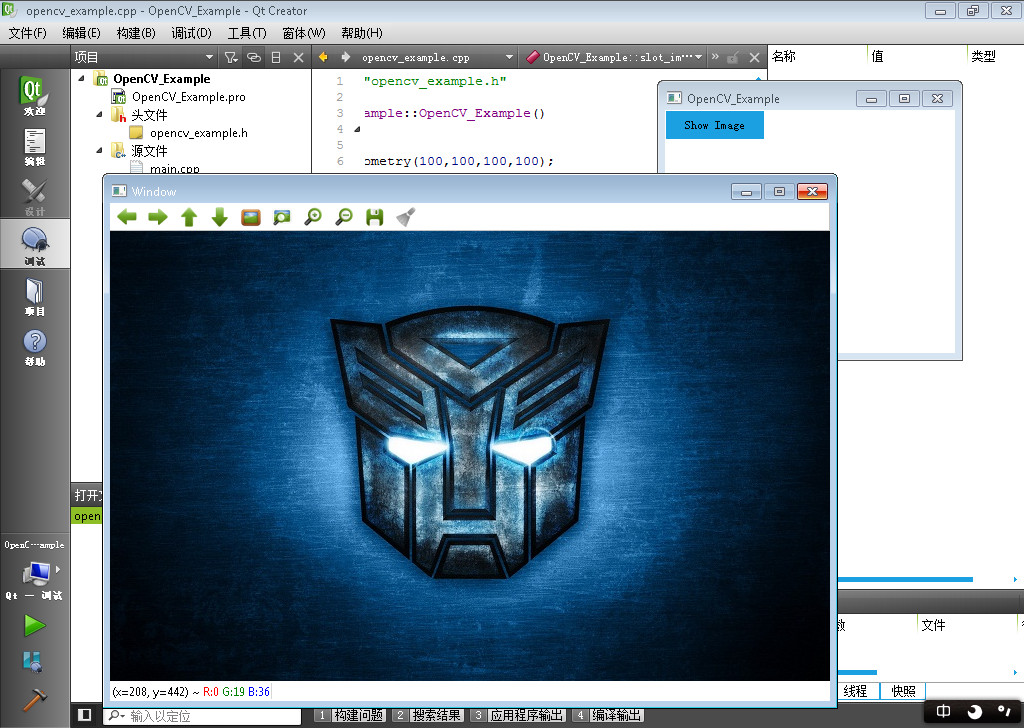Select the zoom in magnifier tool
Viewport: 1024px width, 728px height.
click(312, 217)
